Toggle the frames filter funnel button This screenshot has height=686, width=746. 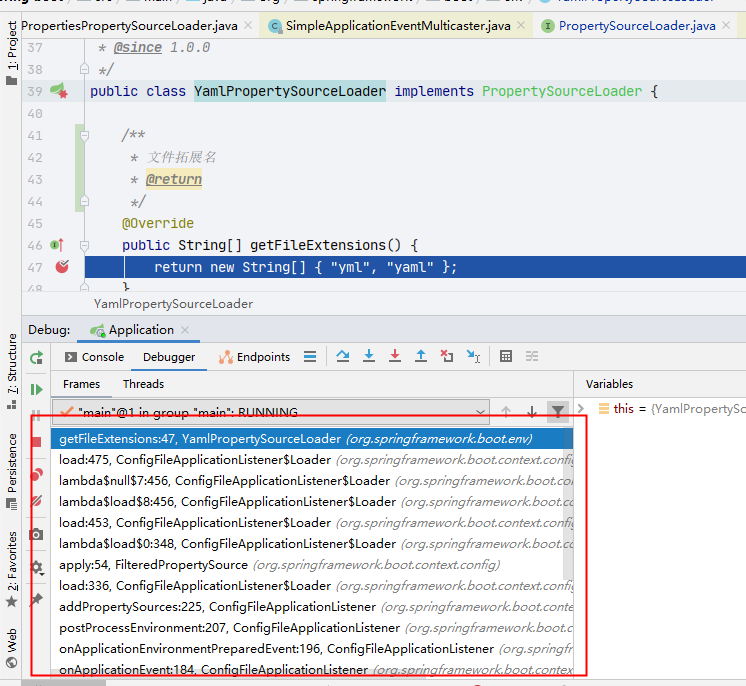coord(557,411)
